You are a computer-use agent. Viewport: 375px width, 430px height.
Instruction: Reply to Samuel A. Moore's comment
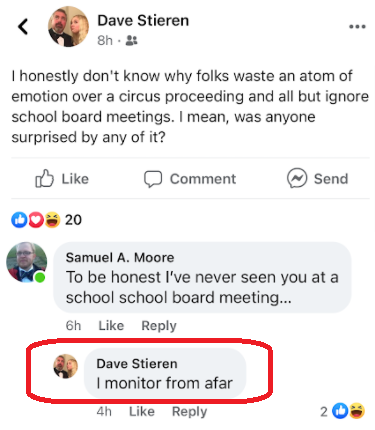159,326
